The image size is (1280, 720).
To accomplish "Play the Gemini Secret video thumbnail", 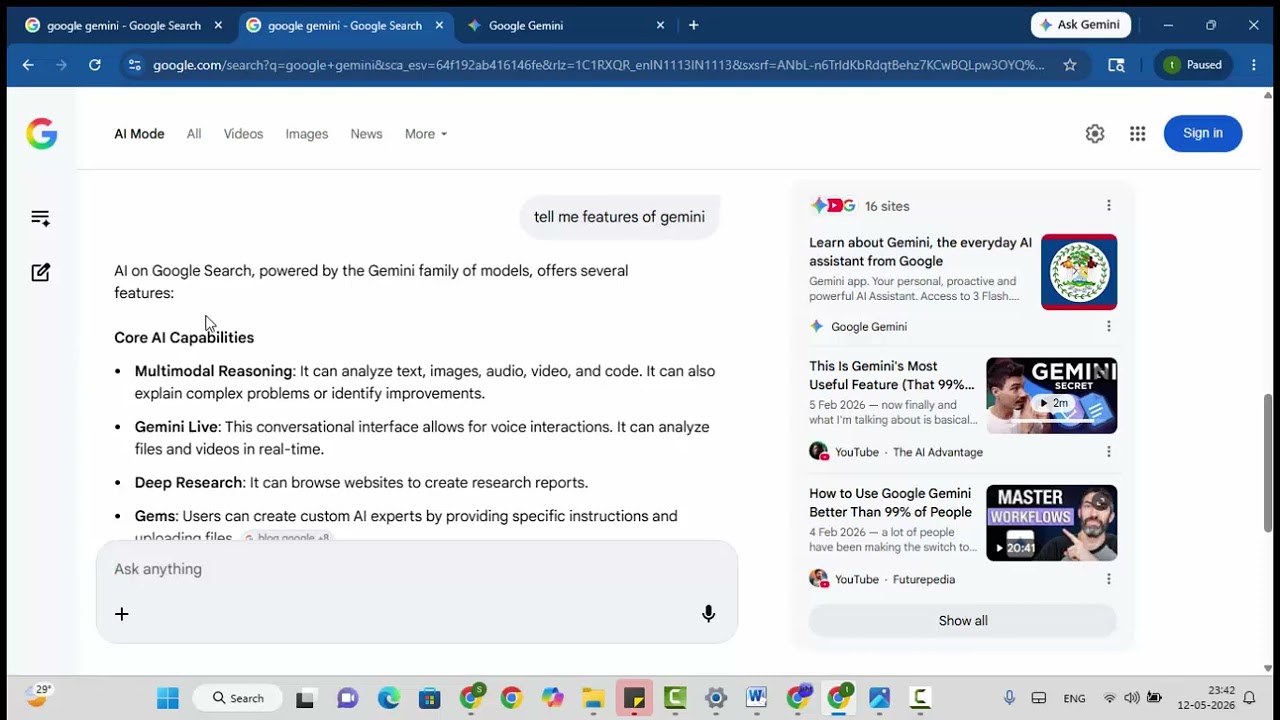I will coord(1052,396).
